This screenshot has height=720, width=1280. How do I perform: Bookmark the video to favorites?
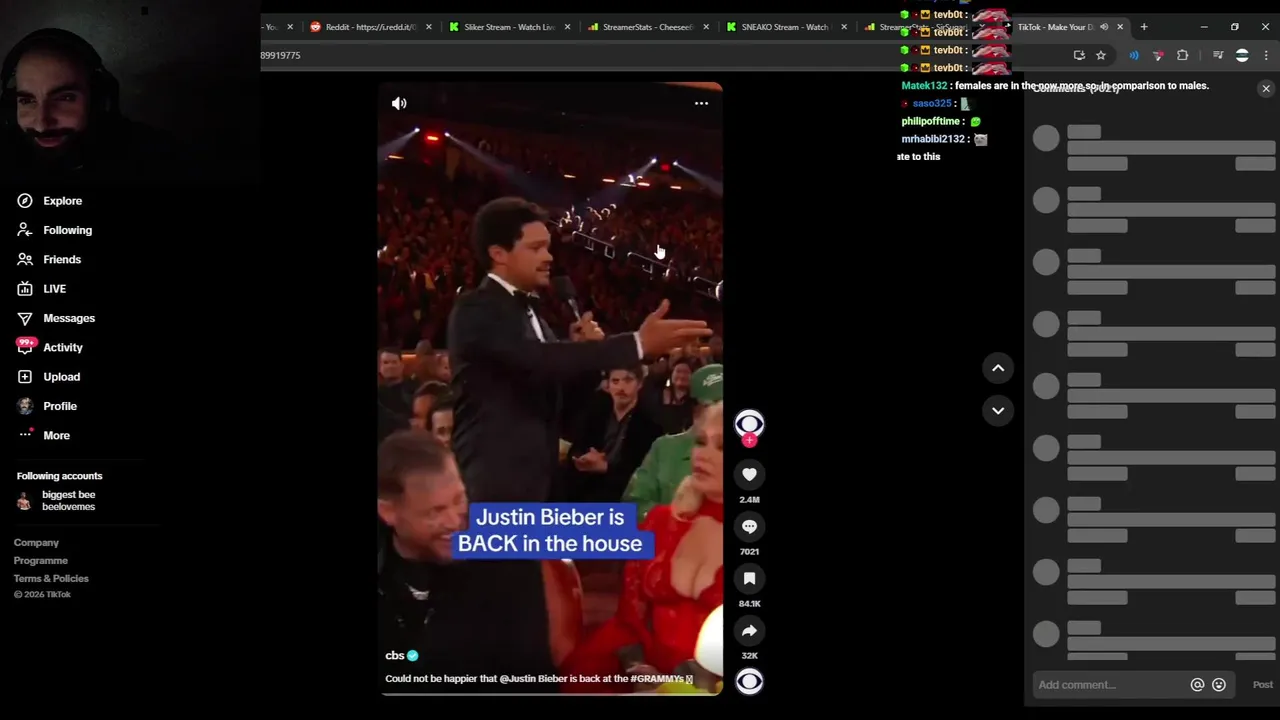(749, 578)
